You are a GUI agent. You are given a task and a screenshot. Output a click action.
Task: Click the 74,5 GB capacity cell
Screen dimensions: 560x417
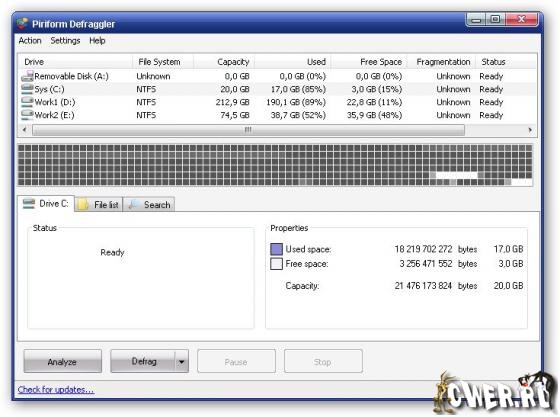(235, 115)
